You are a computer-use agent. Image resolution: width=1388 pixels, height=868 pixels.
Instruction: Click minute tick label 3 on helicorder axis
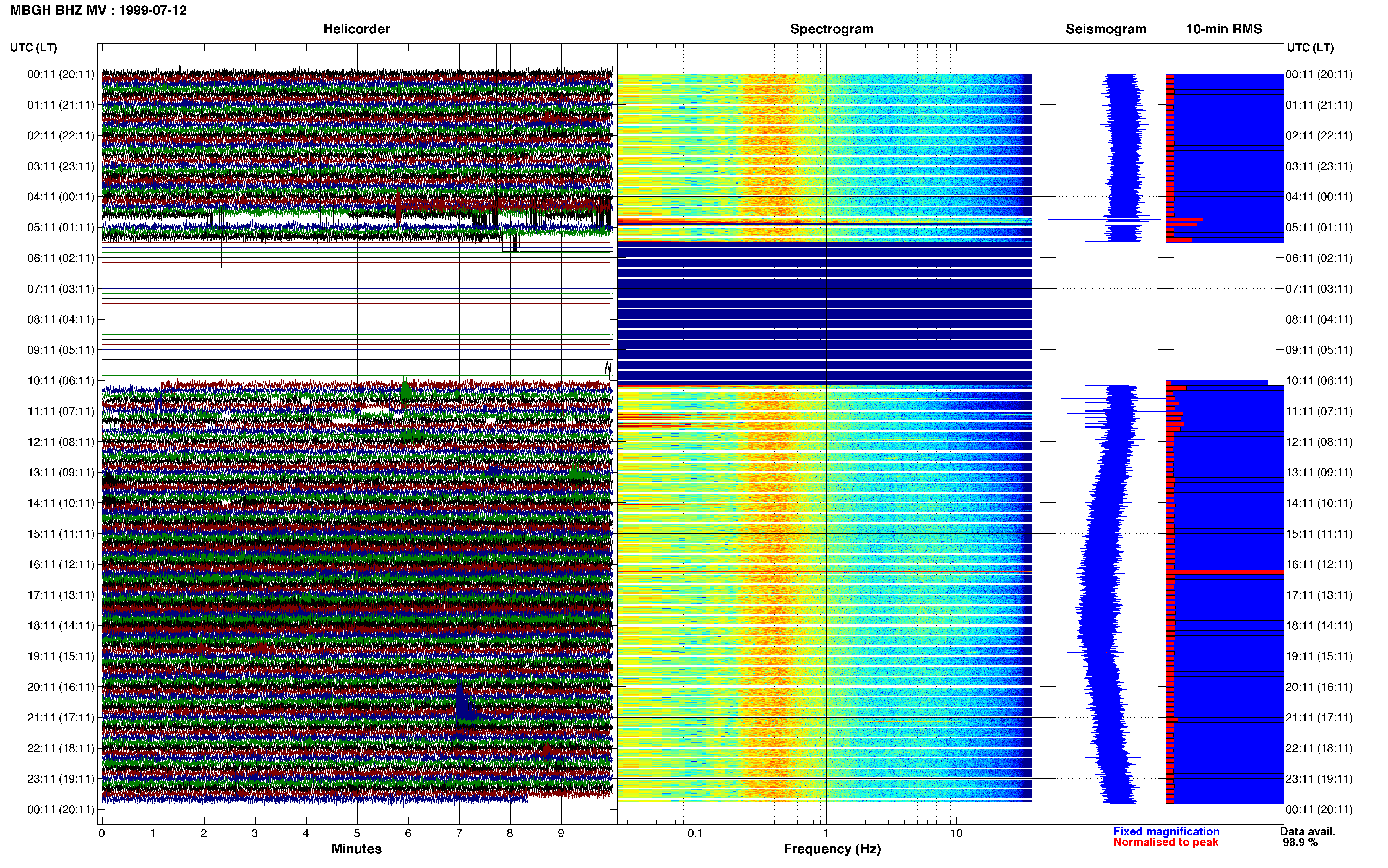pyautogui.click(x=255, y=833)
